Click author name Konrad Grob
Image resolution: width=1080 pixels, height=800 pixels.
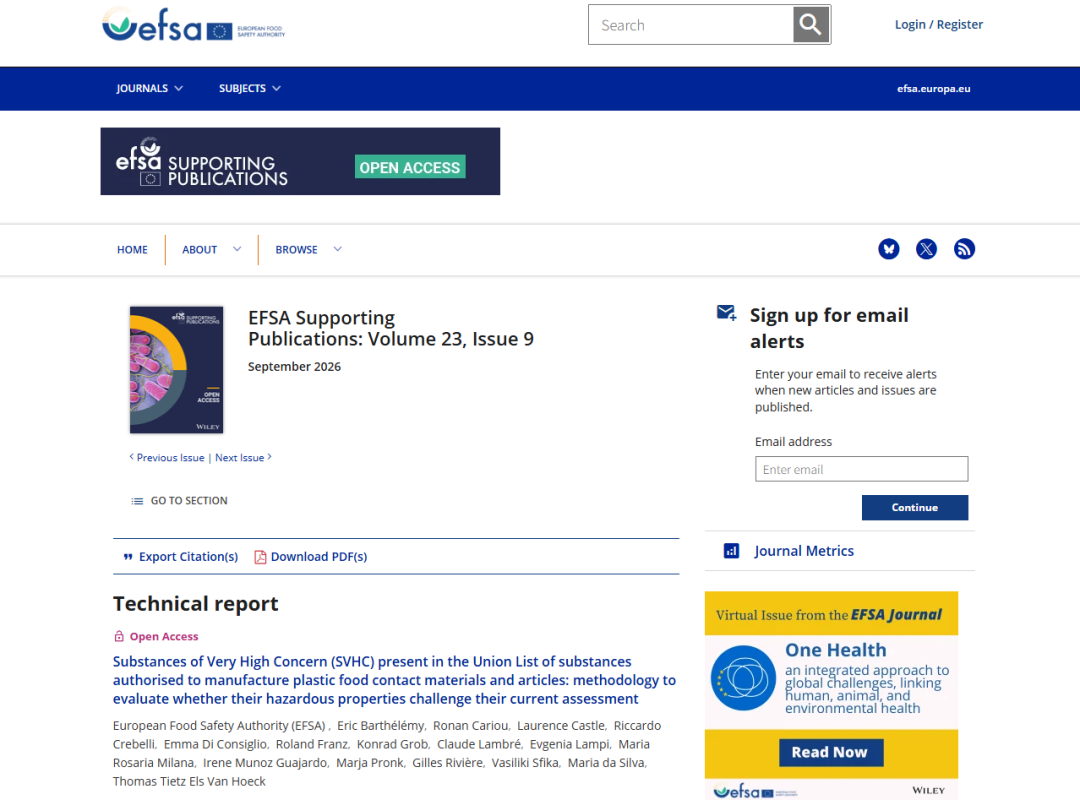click(x=393, y=744)
